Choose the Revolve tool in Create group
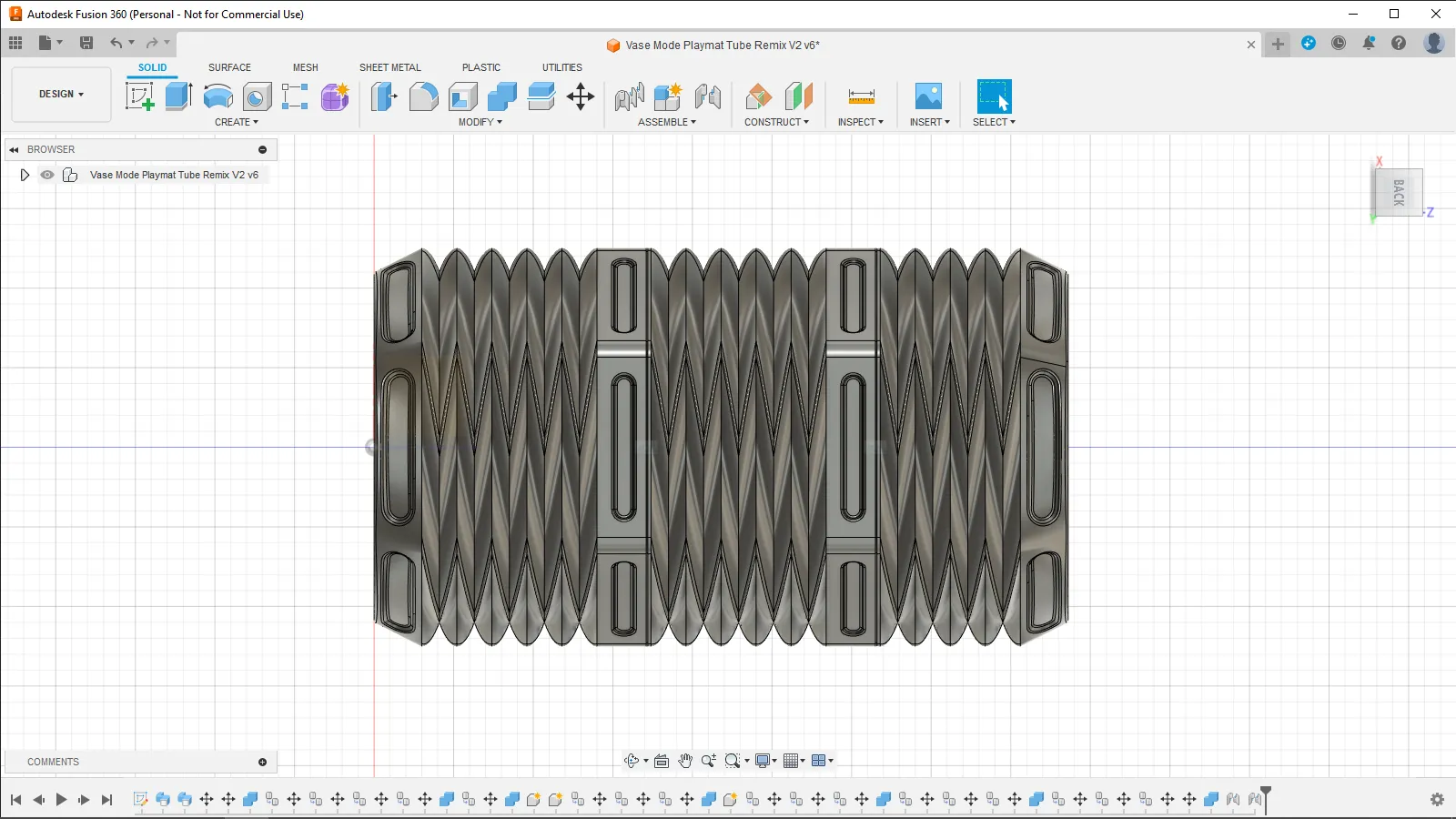 coord(217,96)
